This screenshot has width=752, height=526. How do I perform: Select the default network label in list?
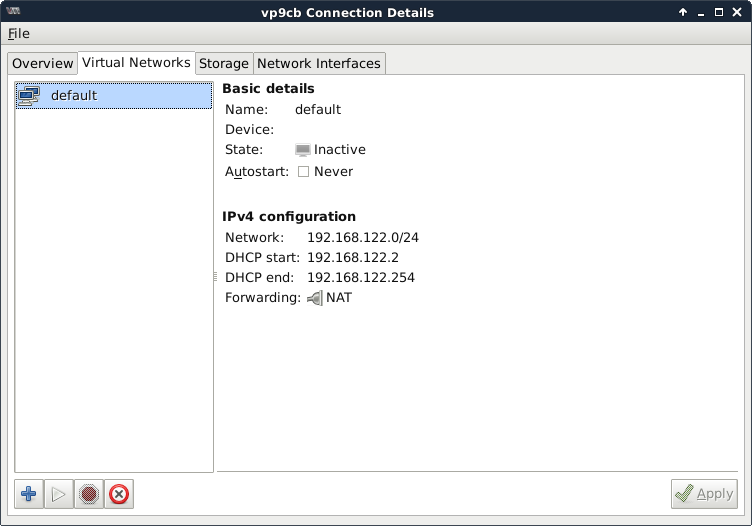[74, 96]
